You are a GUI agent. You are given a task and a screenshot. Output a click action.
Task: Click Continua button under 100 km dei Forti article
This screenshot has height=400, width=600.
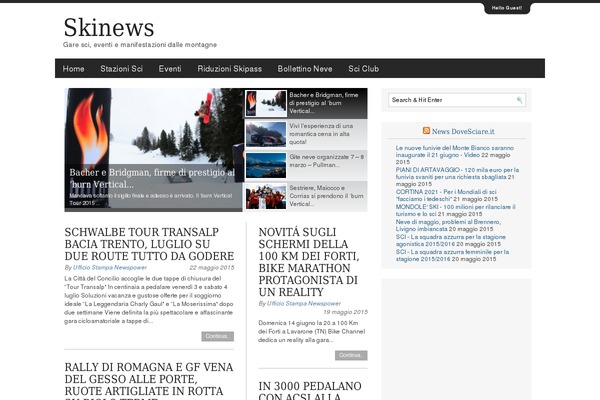click(351, 356)
